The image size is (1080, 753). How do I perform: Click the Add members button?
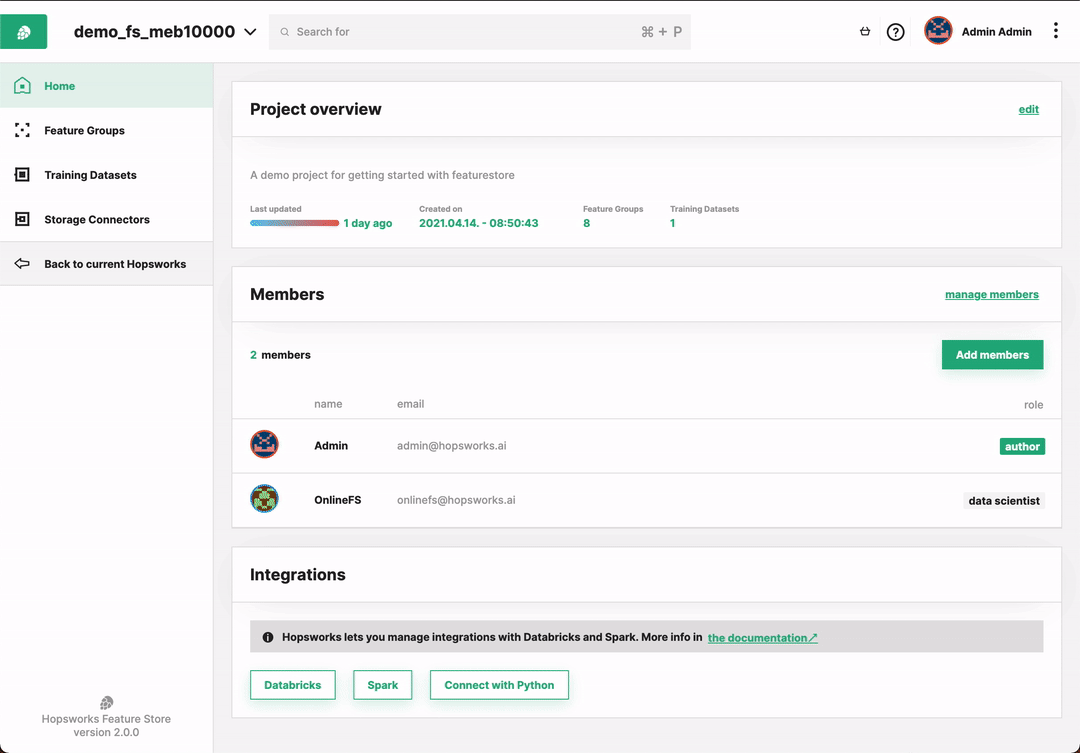coord(992,354)
